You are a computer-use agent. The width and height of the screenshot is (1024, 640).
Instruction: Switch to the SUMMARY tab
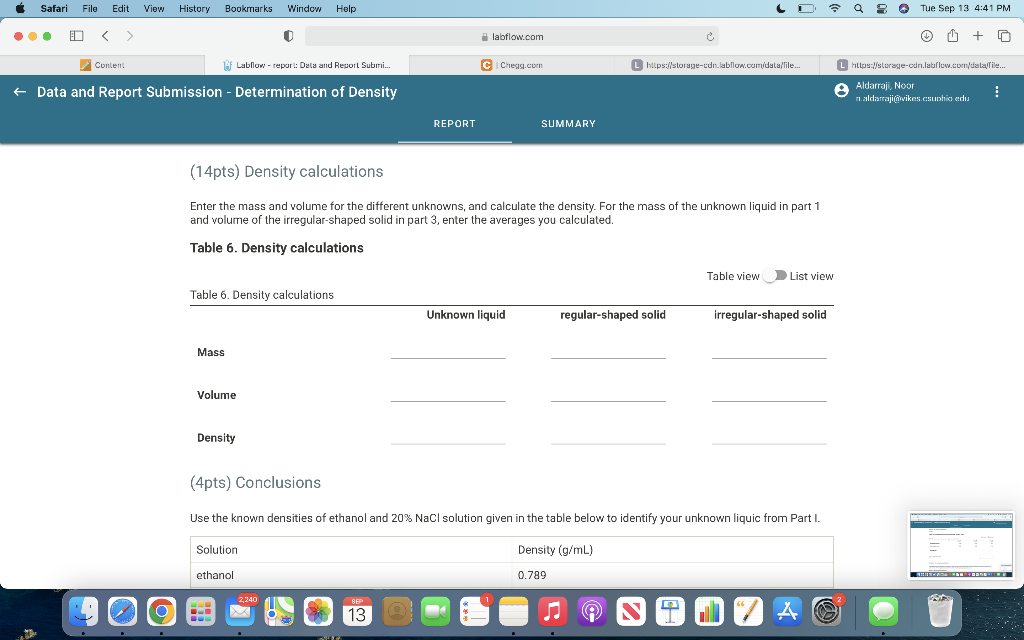pos(568,124)
